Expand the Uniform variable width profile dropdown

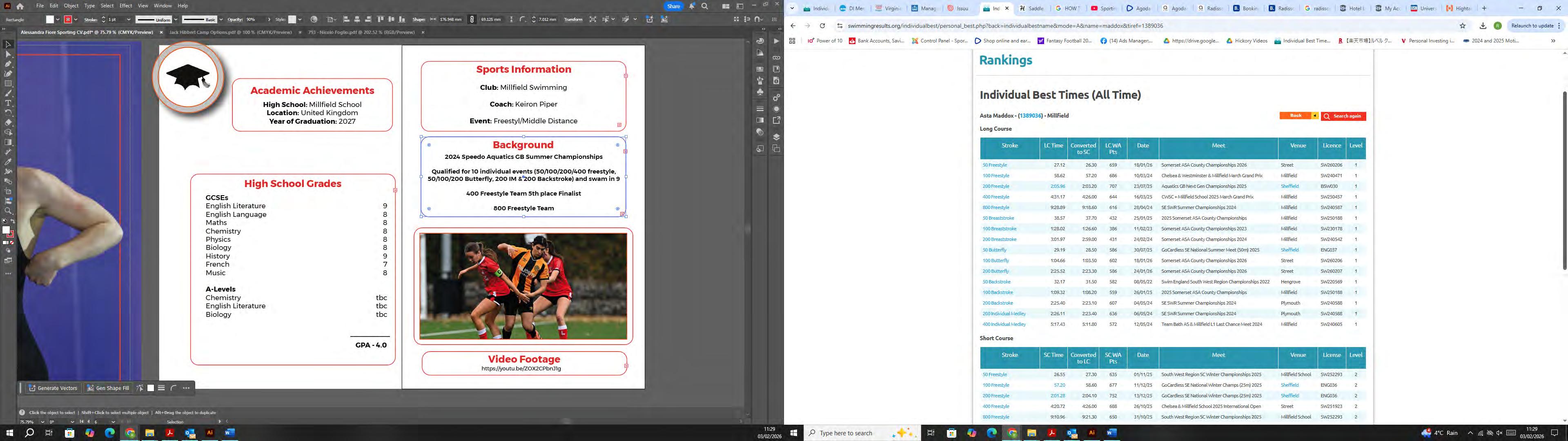coord(175,20)
